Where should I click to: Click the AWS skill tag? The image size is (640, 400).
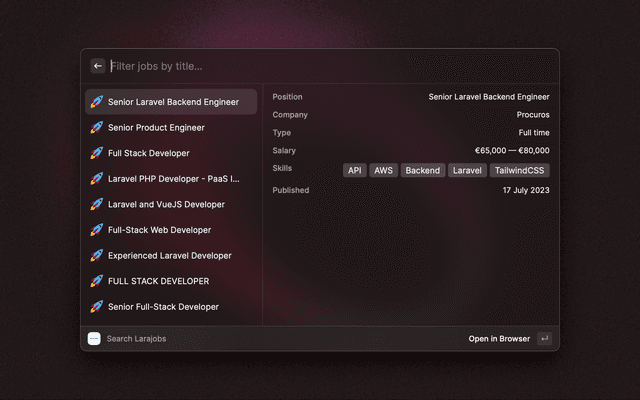click(383, 171)
